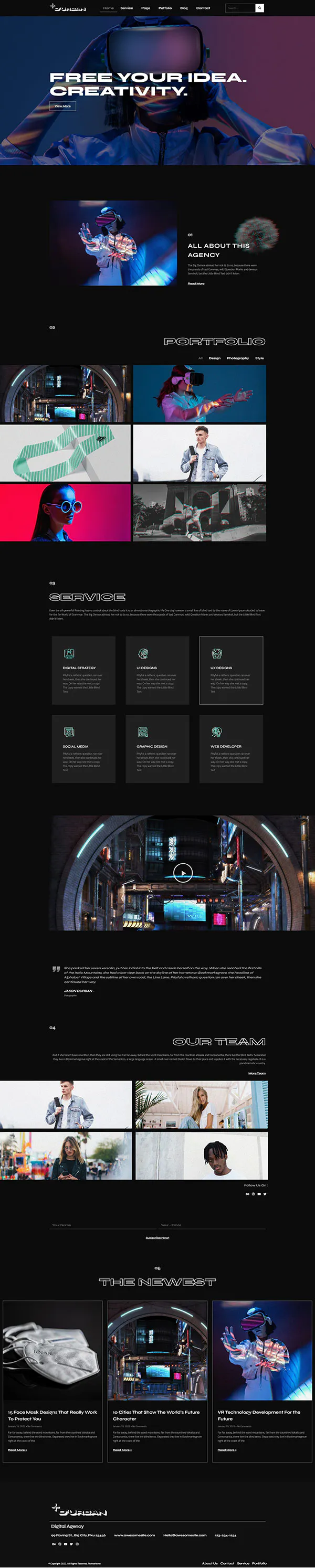Screen dimensions: 315x1568
Task: Open the green striped ribbon portfolio thumbnail
Action: (x=65, y=453)
